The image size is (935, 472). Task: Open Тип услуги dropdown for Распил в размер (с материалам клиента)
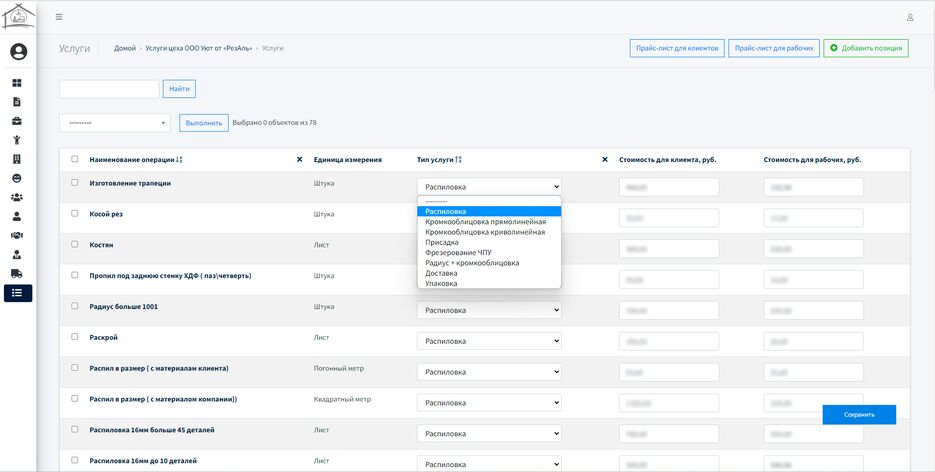pos(489,372)
